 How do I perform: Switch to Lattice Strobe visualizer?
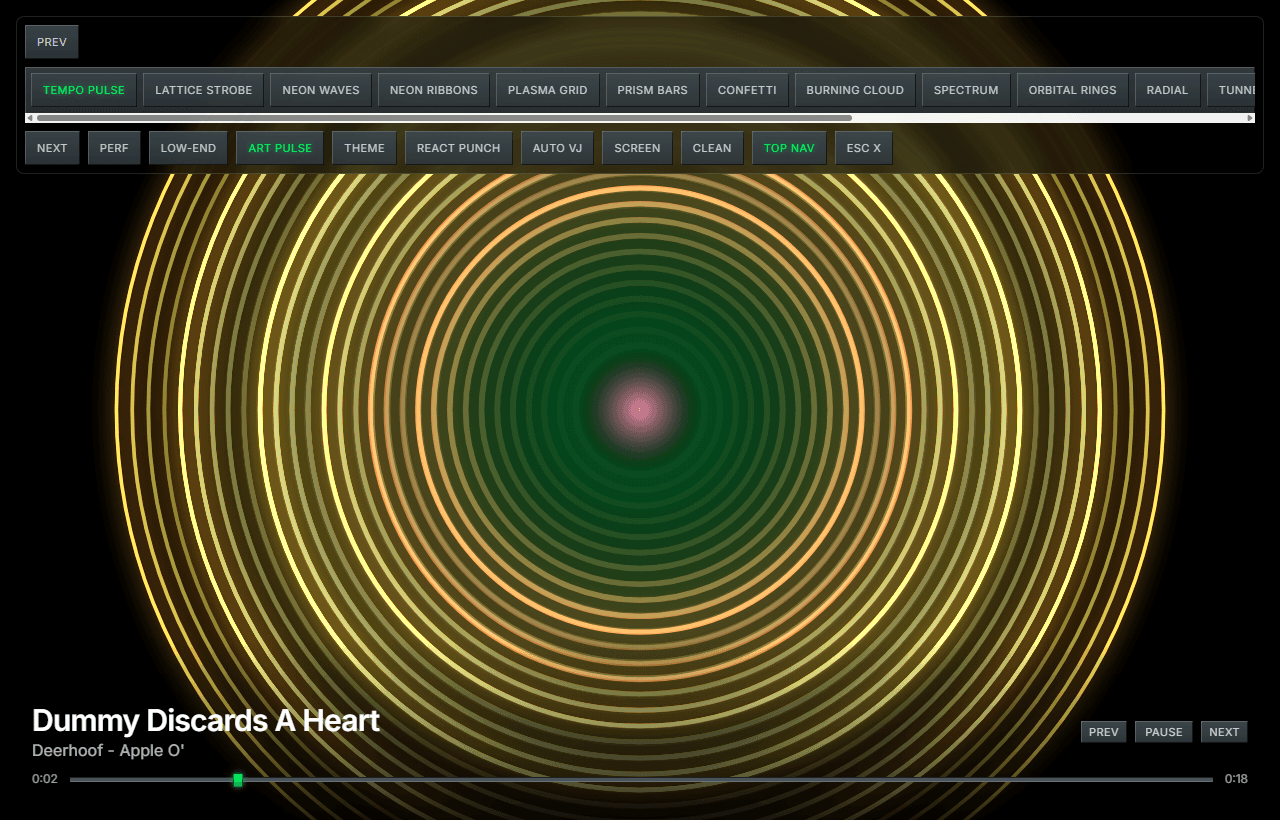point(204,90)
